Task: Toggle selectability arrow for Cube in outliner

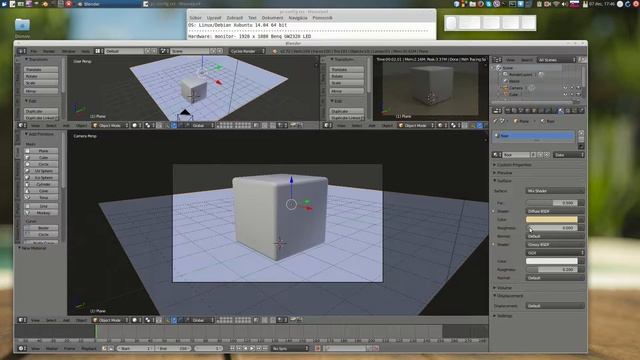Action: click(x=572, y=94)
